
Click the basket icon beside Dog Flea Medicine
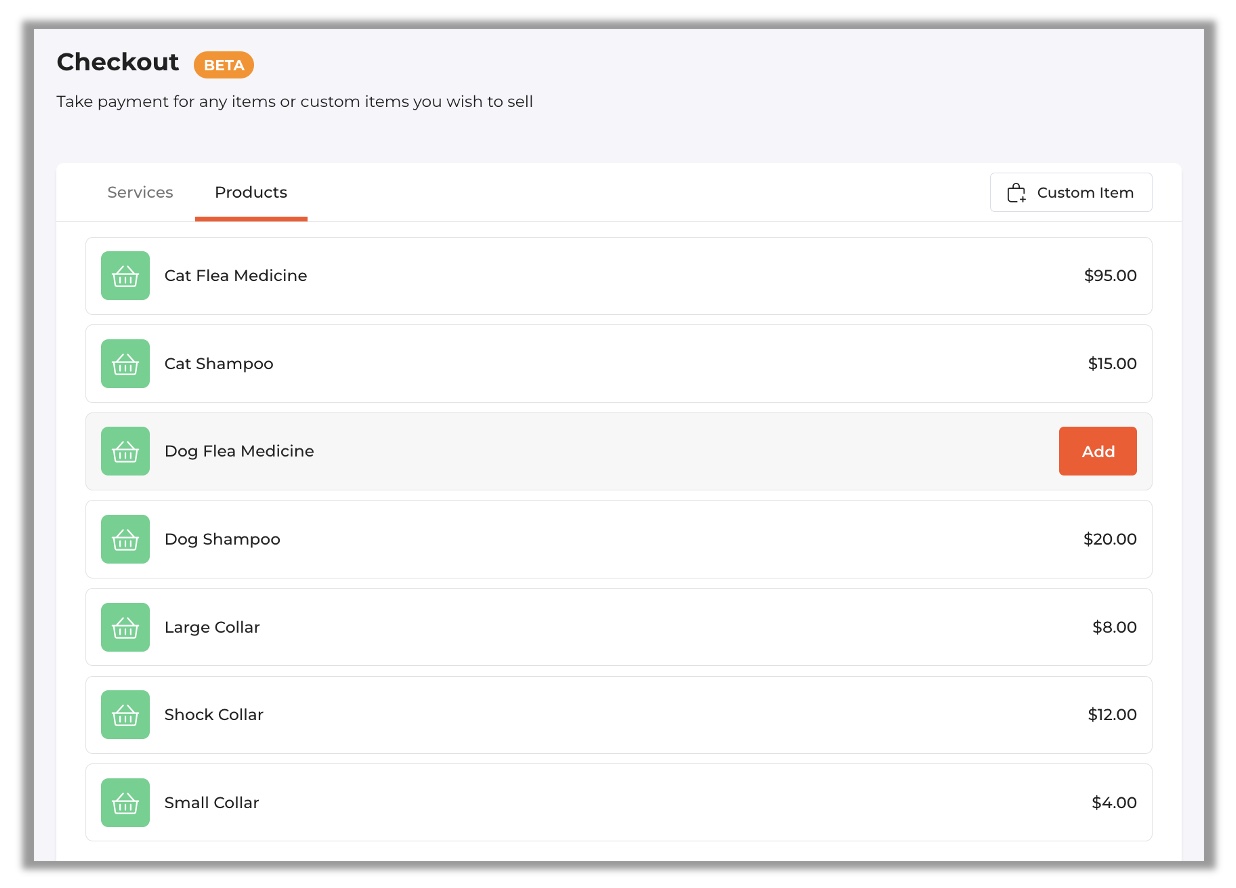coord(125,451)
